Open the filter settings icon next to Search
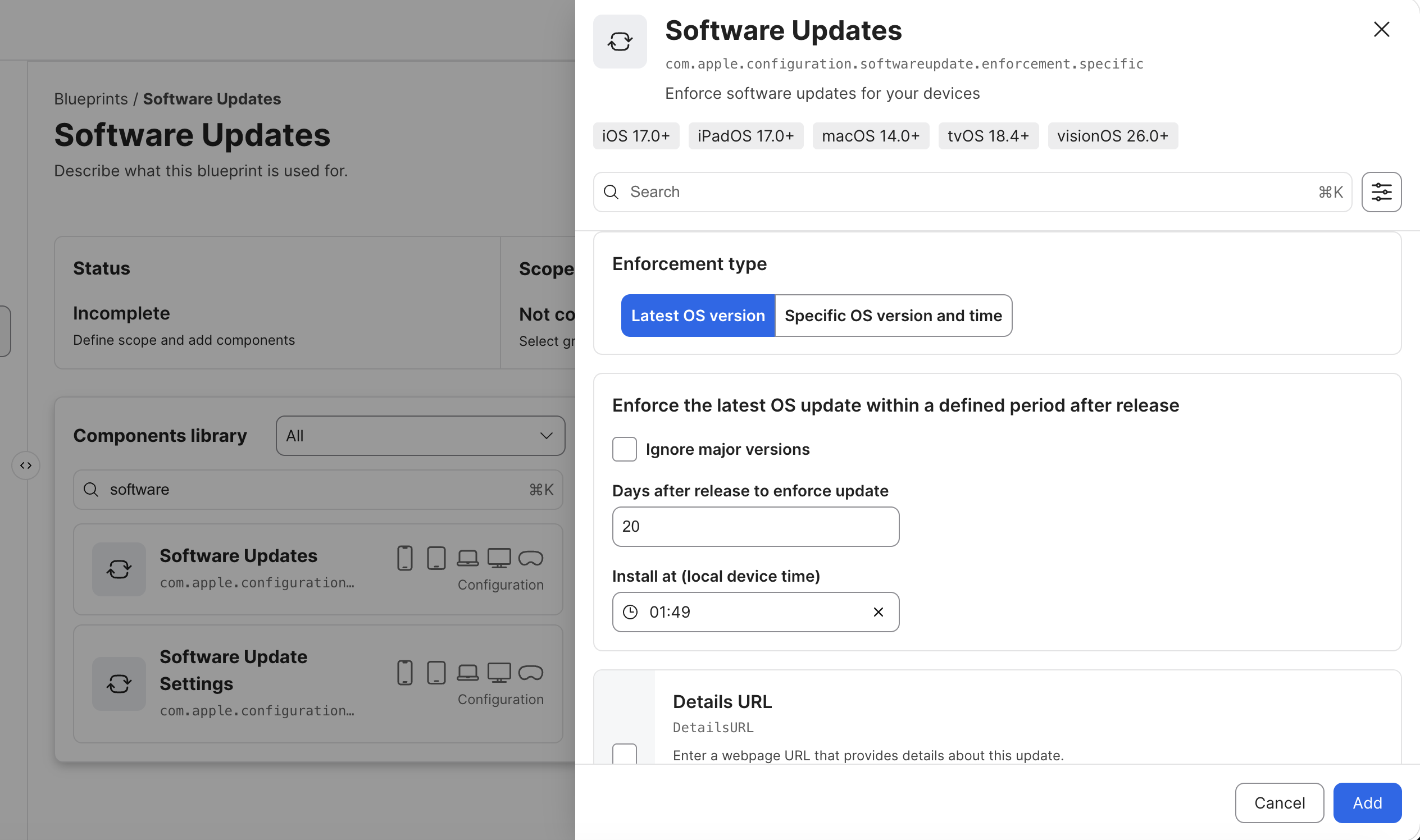Screen dimensions: 1420x840 (x=1381, y=192)
